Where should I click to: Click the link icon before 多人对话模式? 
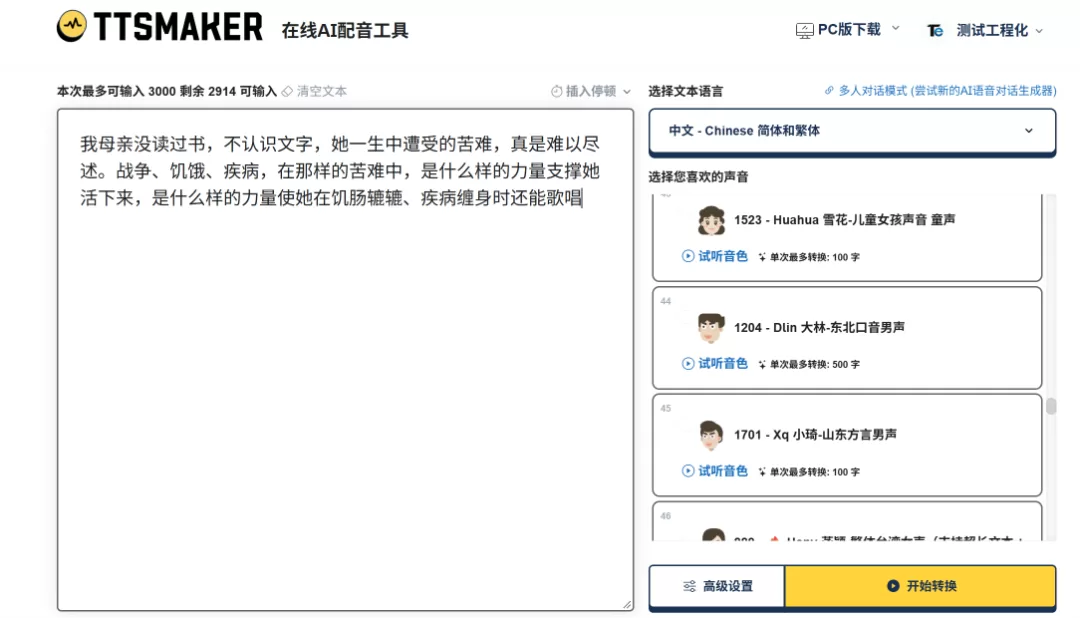point(829,90)
